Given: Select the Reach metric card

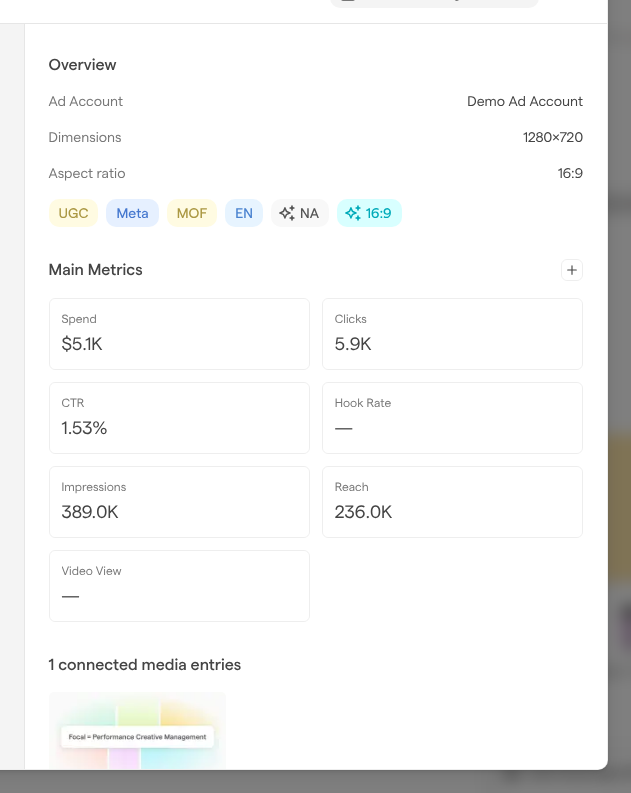Looking at the screenshot, I should click(453, 502).
